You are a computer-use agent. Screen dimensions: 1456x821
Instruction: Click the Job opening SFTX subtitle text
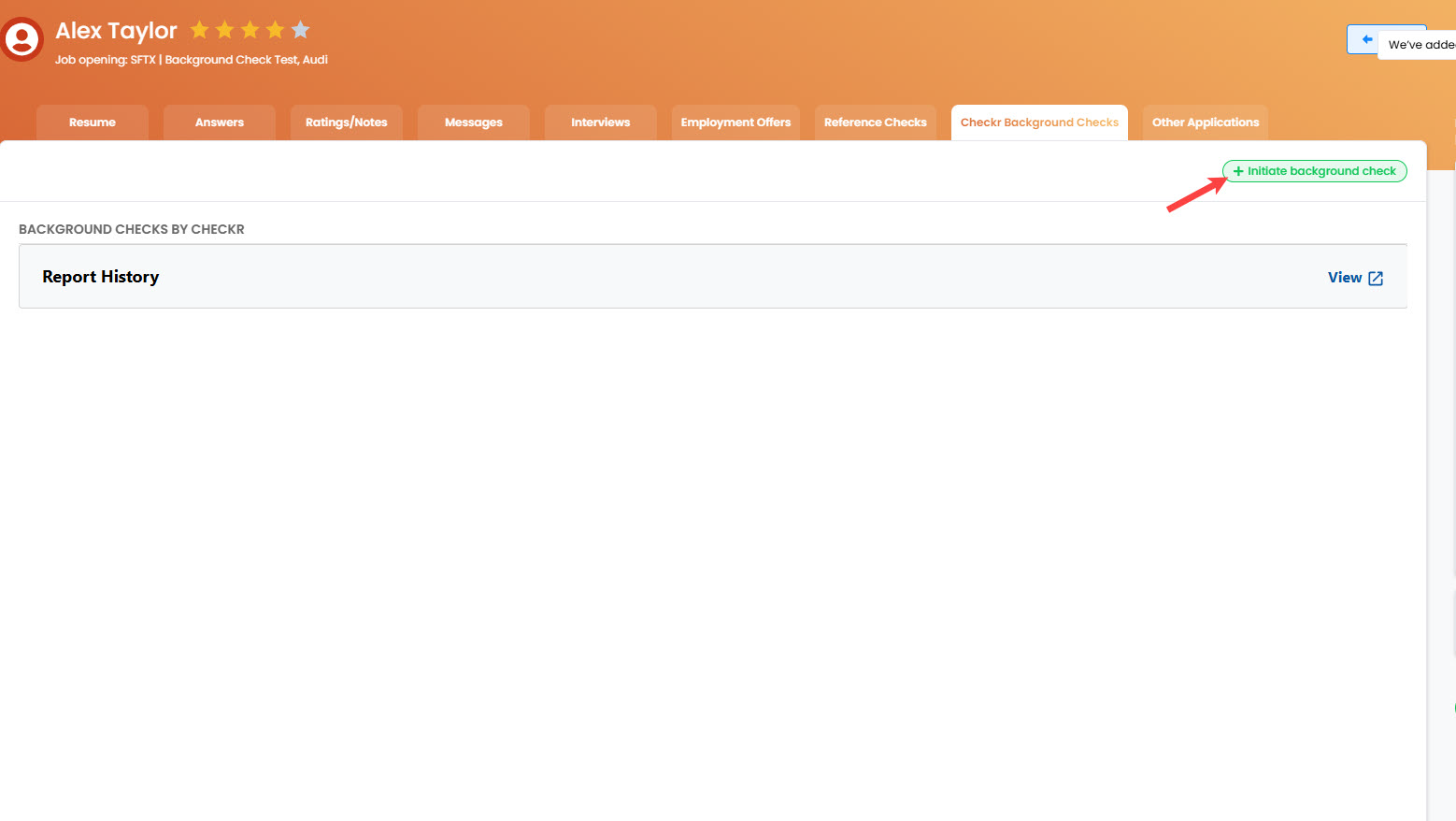coord(192,60)
